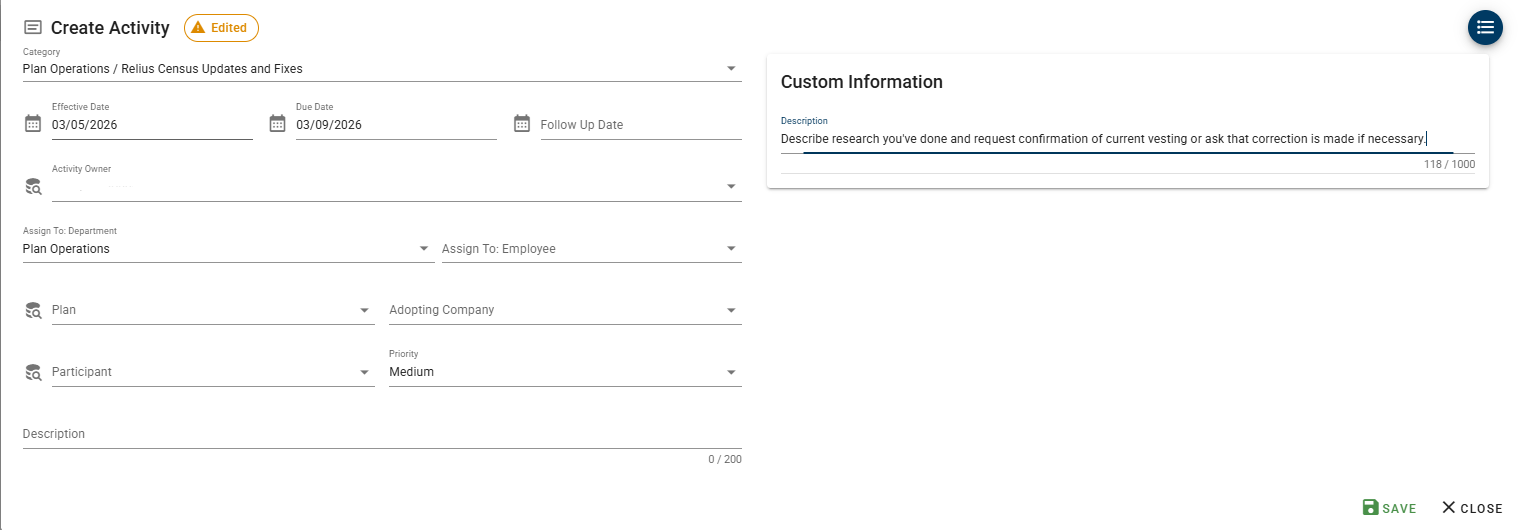Open the Adopting Company dropdown
Screen dimensions: 1523x530
(x=731, y=310)
